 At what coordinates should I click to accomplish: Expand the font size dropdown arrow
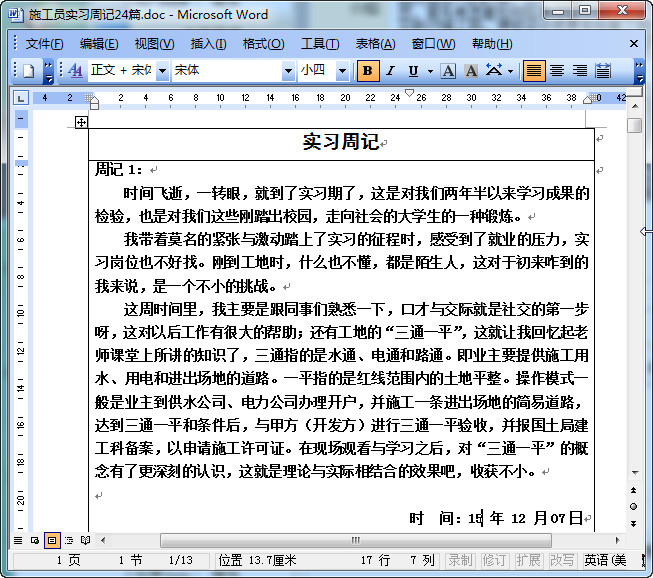tap(342, 71)
